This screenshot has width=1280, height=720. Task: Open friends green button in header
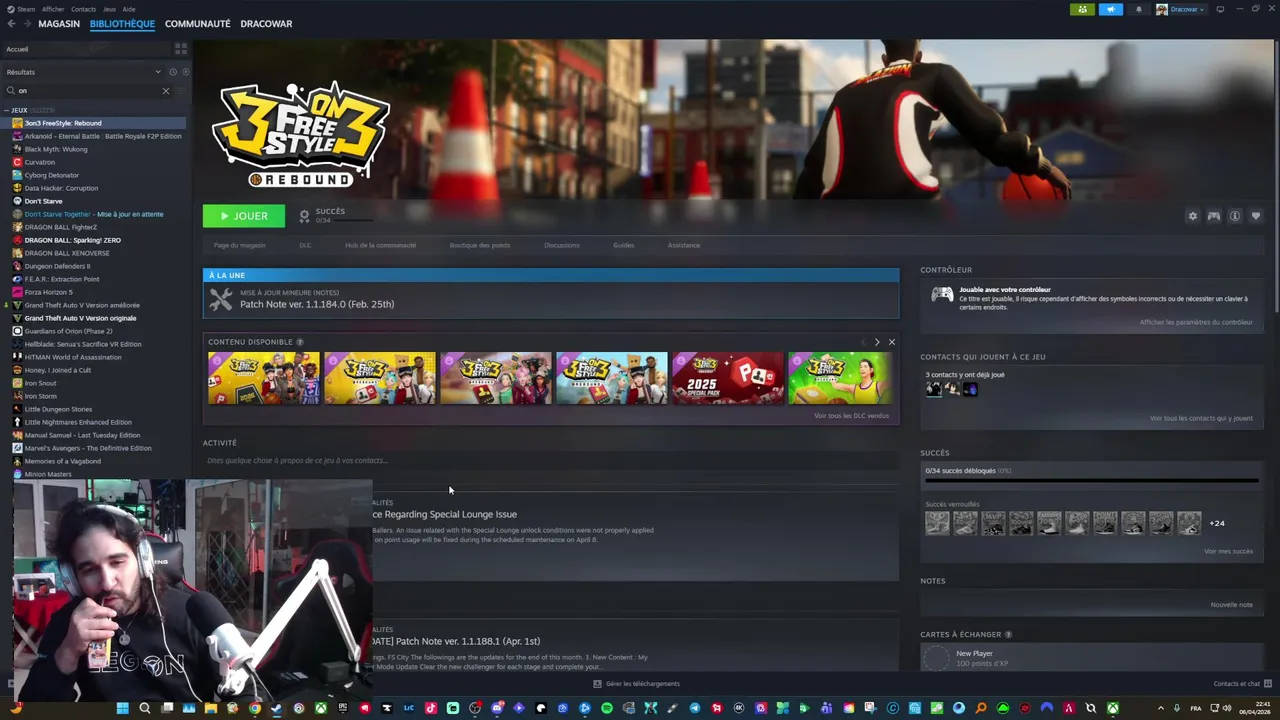(x=1082, y=9)
